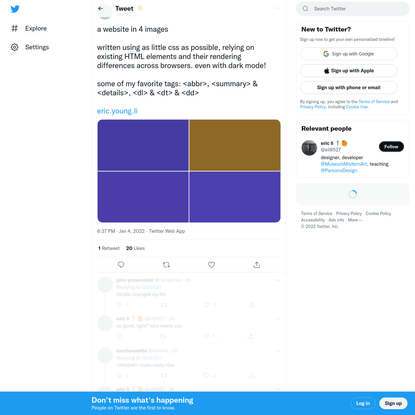Open the purple top-left tweet image
Screen dimensions: 415x415
coord(143,145)
